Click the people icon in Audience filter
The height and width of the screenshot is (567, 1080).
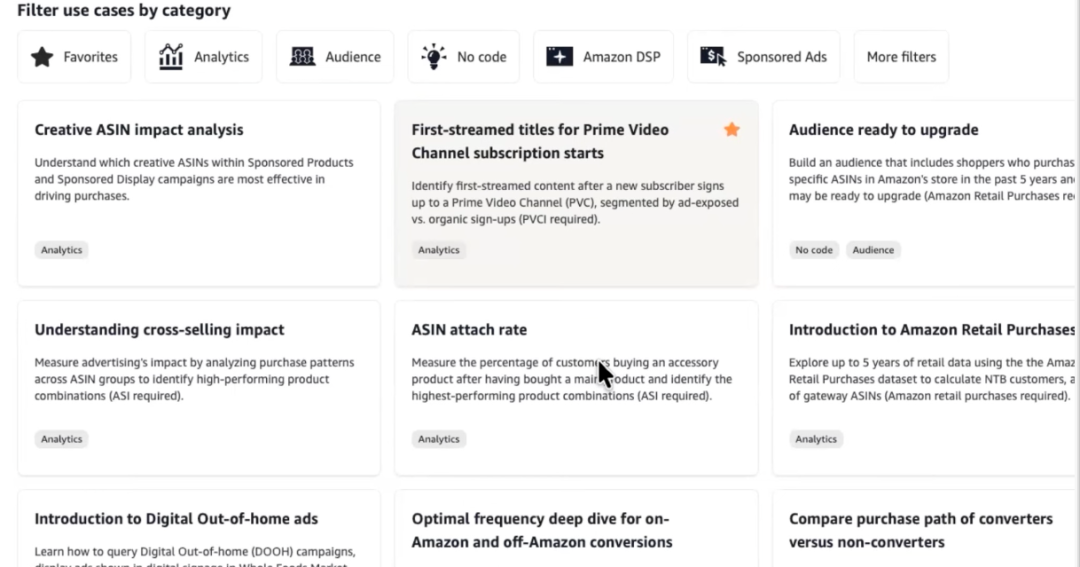302,57
